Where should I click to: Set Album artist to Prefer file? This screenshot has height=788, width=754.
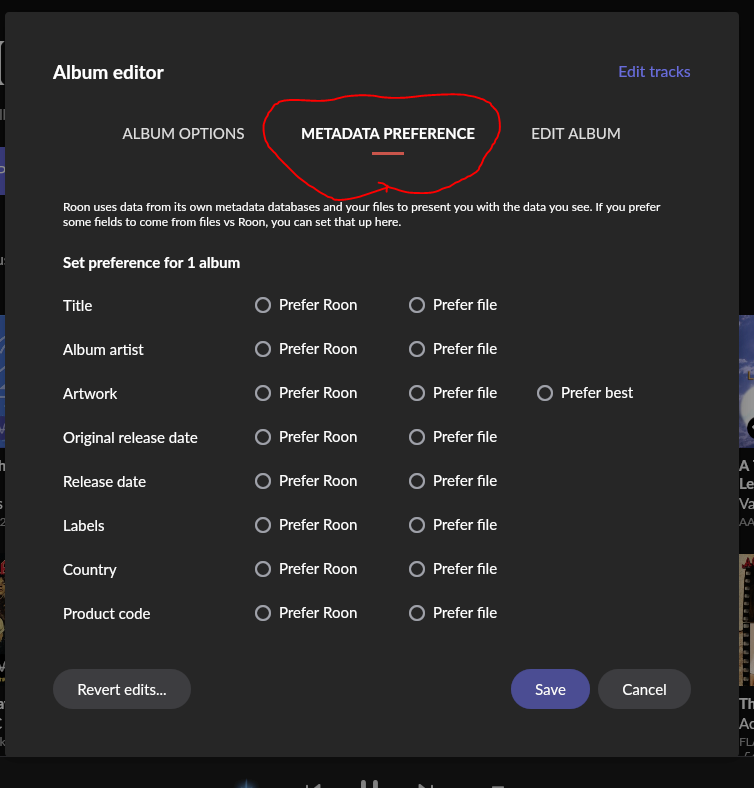click(x=417, y=349)
